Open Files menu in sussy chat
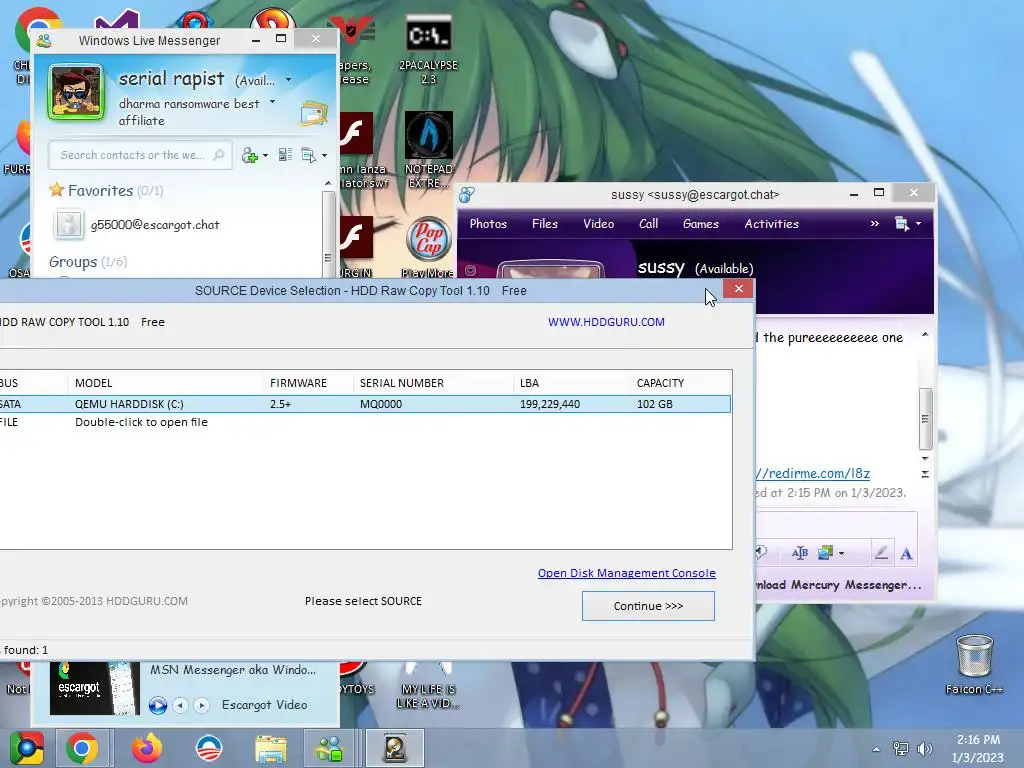1024x768 pixels. pyautogui.click(x=545, y=223)
